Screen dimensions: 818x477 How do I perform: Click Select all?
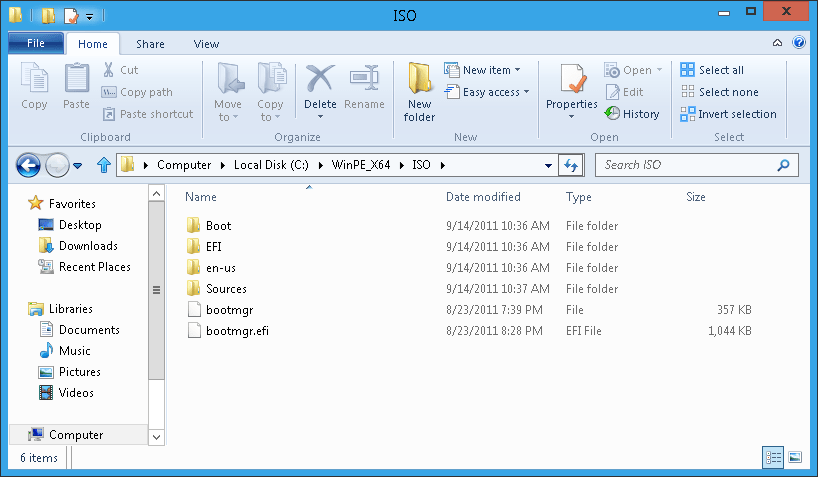point(712,70)
